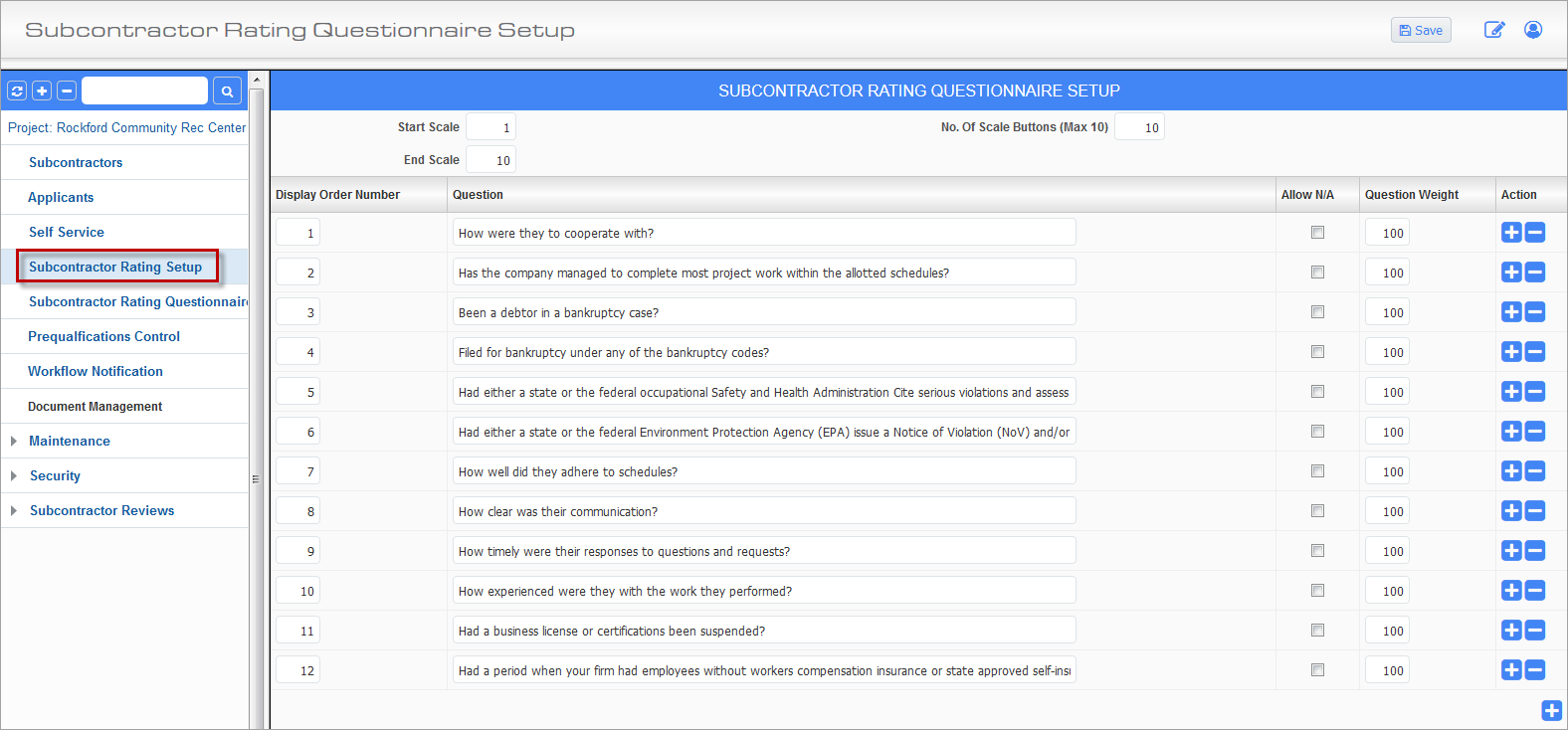Open the edit/notes icon in header
Viewport: 1568px width, 730px height.
[1494, 30]
